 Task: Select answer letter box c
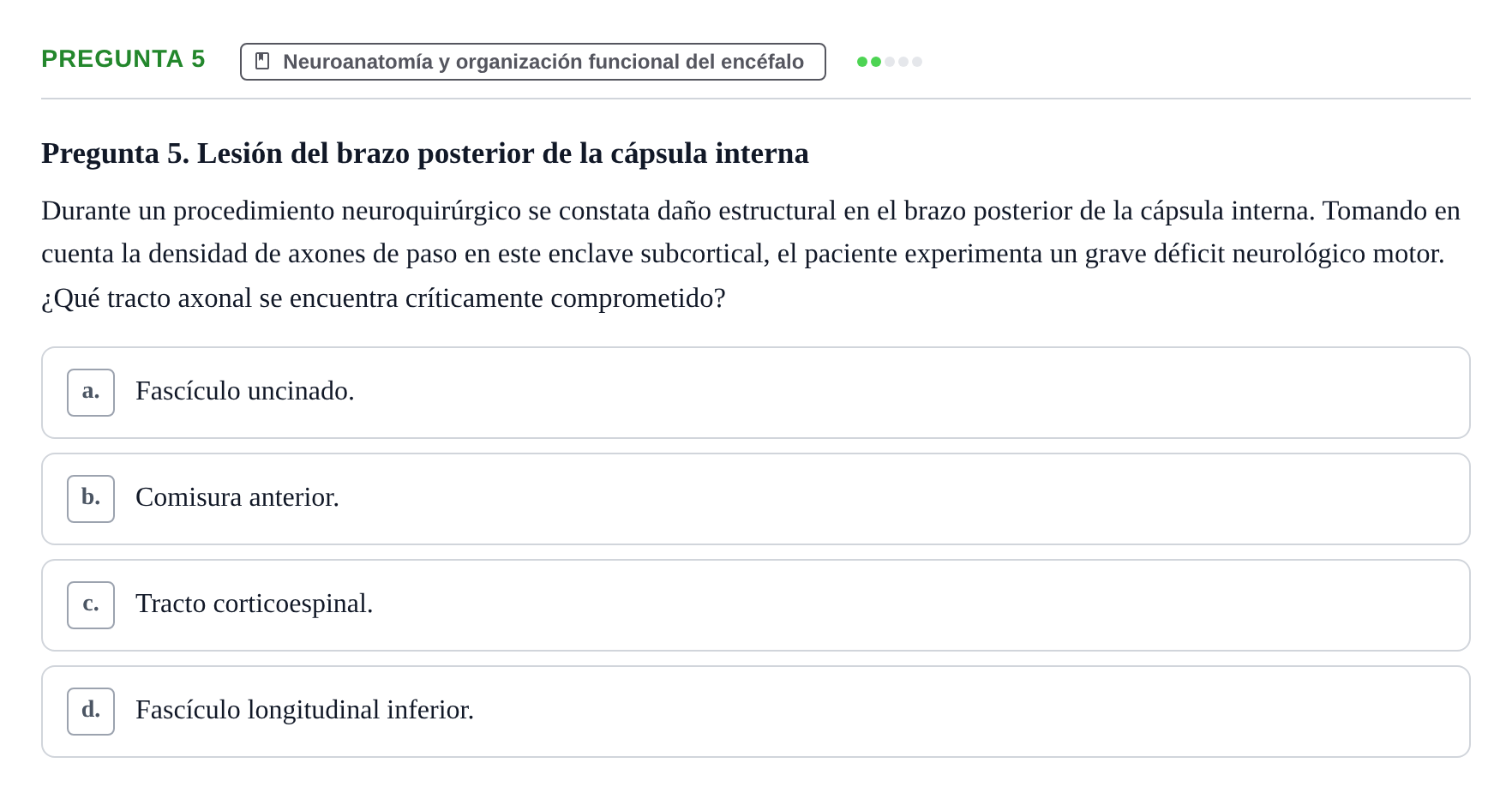91,605
